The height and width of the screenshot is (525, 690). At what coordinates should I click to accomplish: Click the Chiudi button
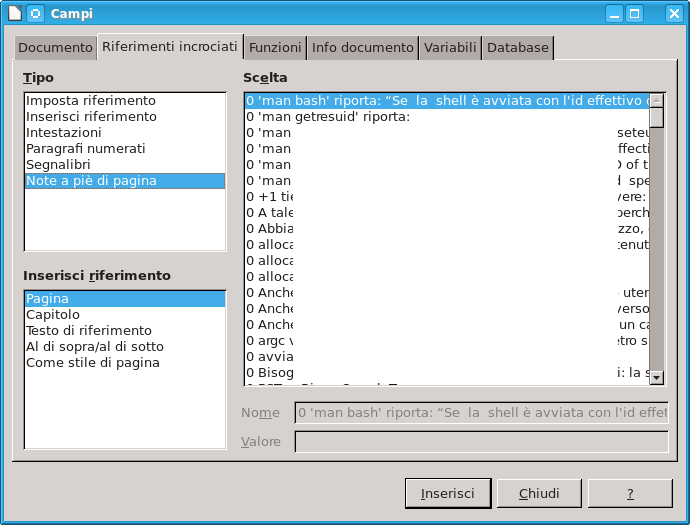(538, 493)
